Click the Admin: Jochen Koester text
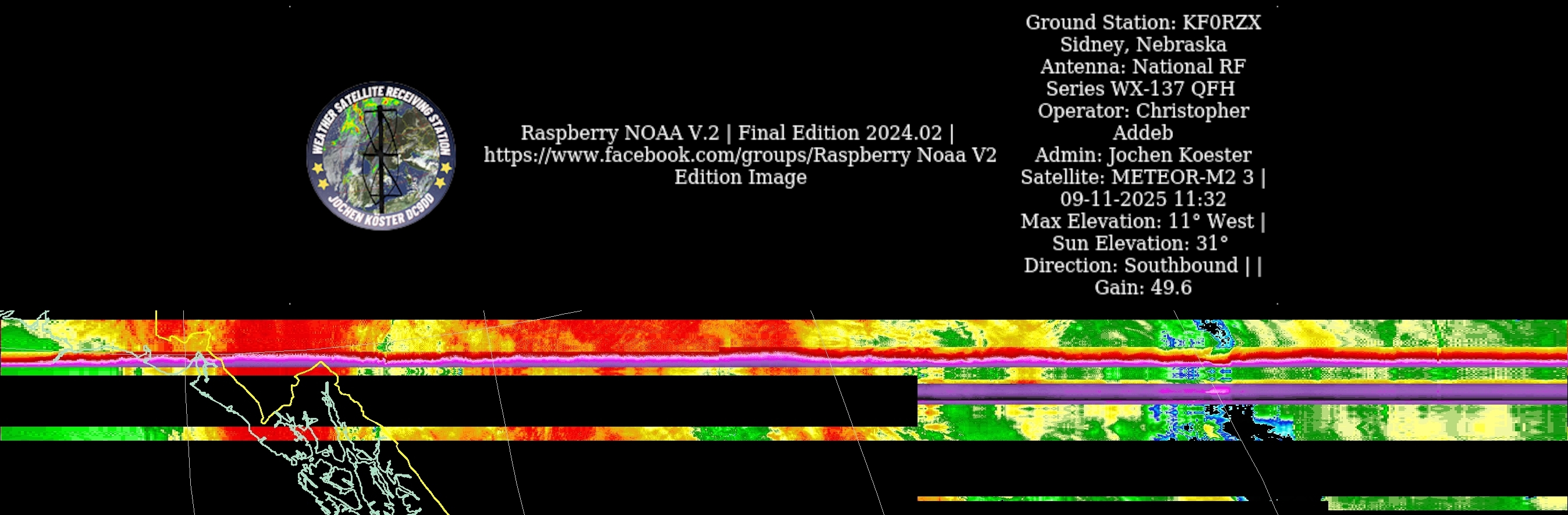The height and width of the screenshot is (515, 1568). [x=1143, y=155]
